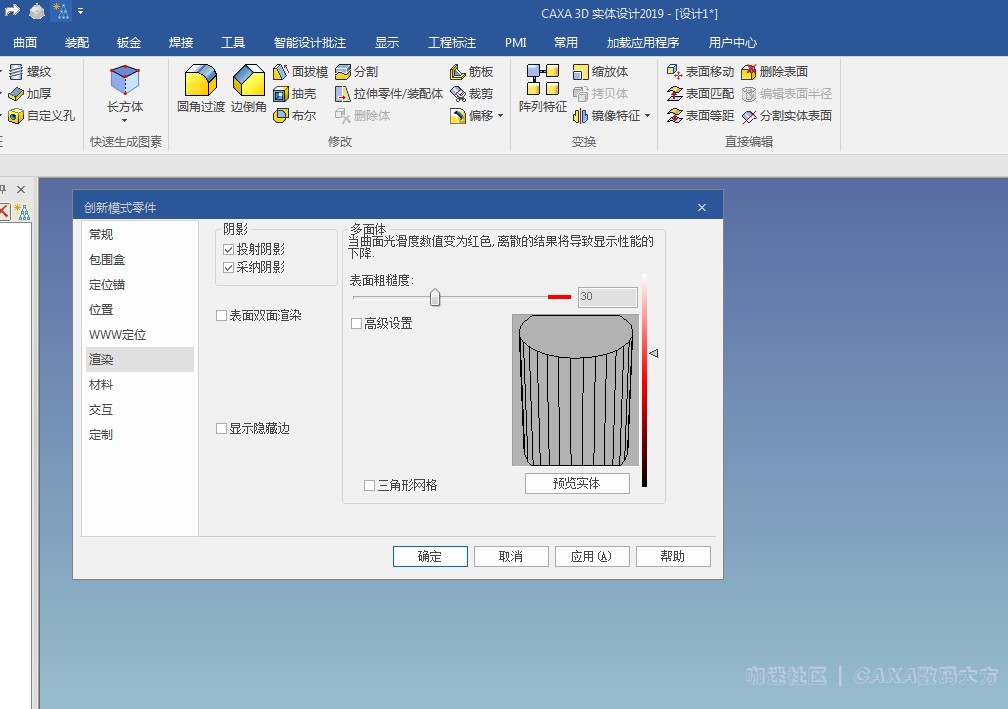
Task: Open the quick access toolbar dropdown
Action: tap(80, 11)
